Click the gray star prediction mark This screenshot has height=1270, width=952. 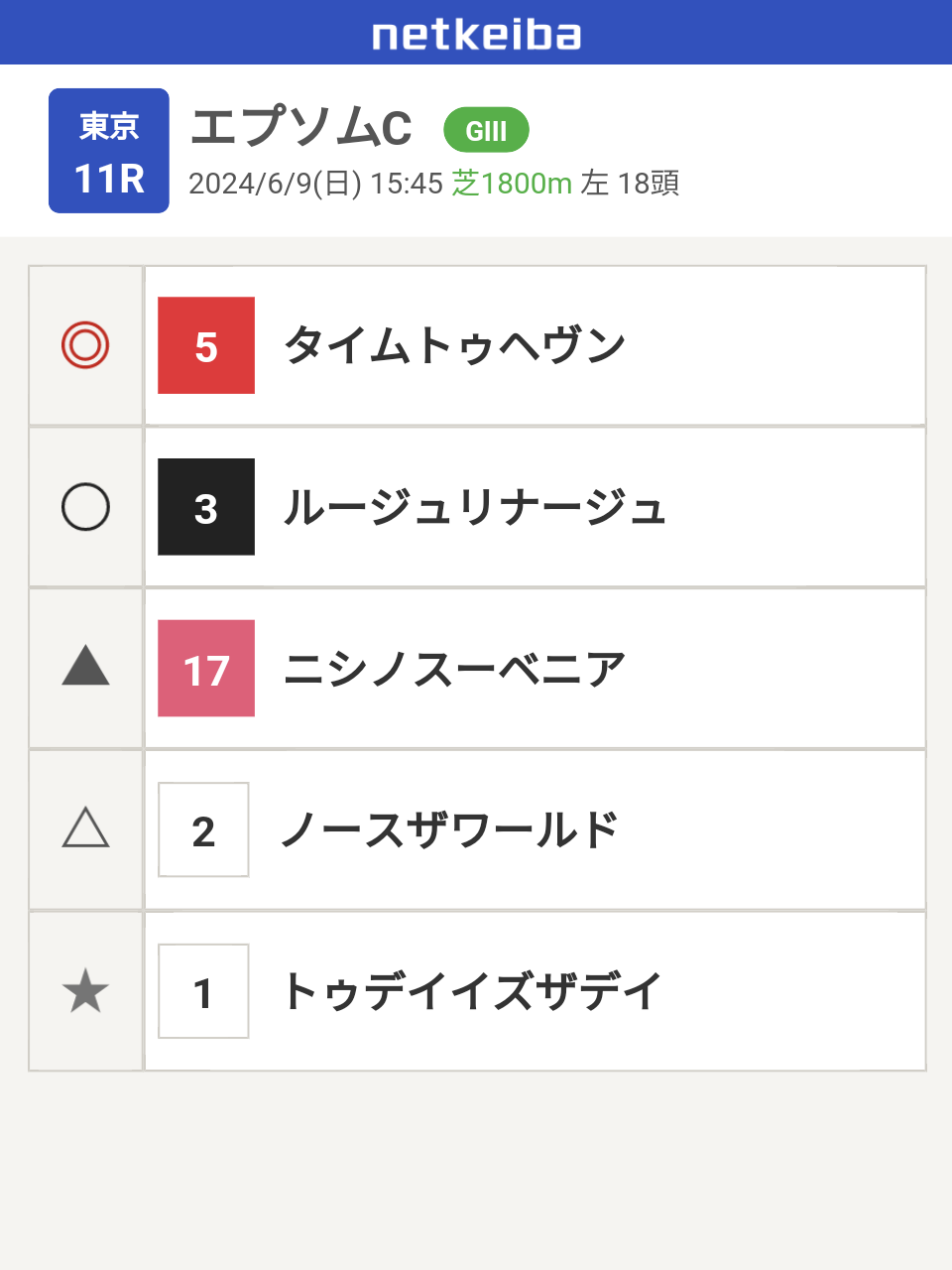[x=85, y=991]
